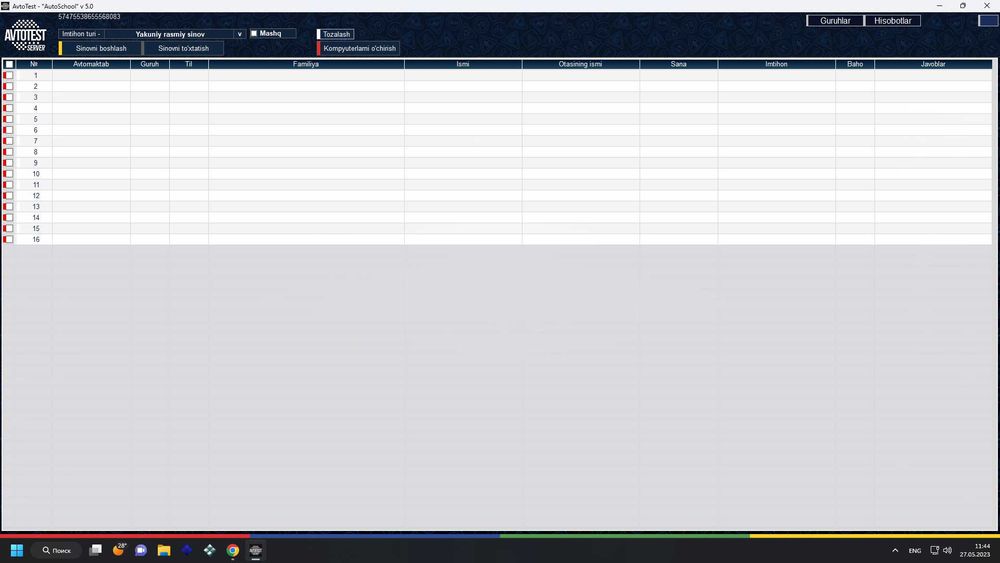Click the Windows taskbar search box Поиск

tap(57, 550)
